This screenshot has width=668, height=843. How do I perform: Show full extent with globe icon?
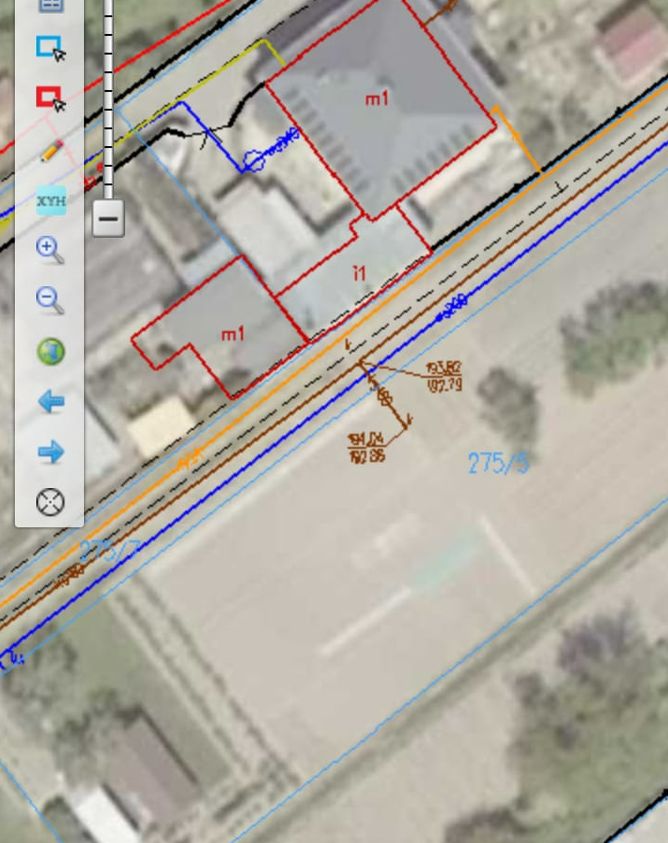[x=51, y=352]
